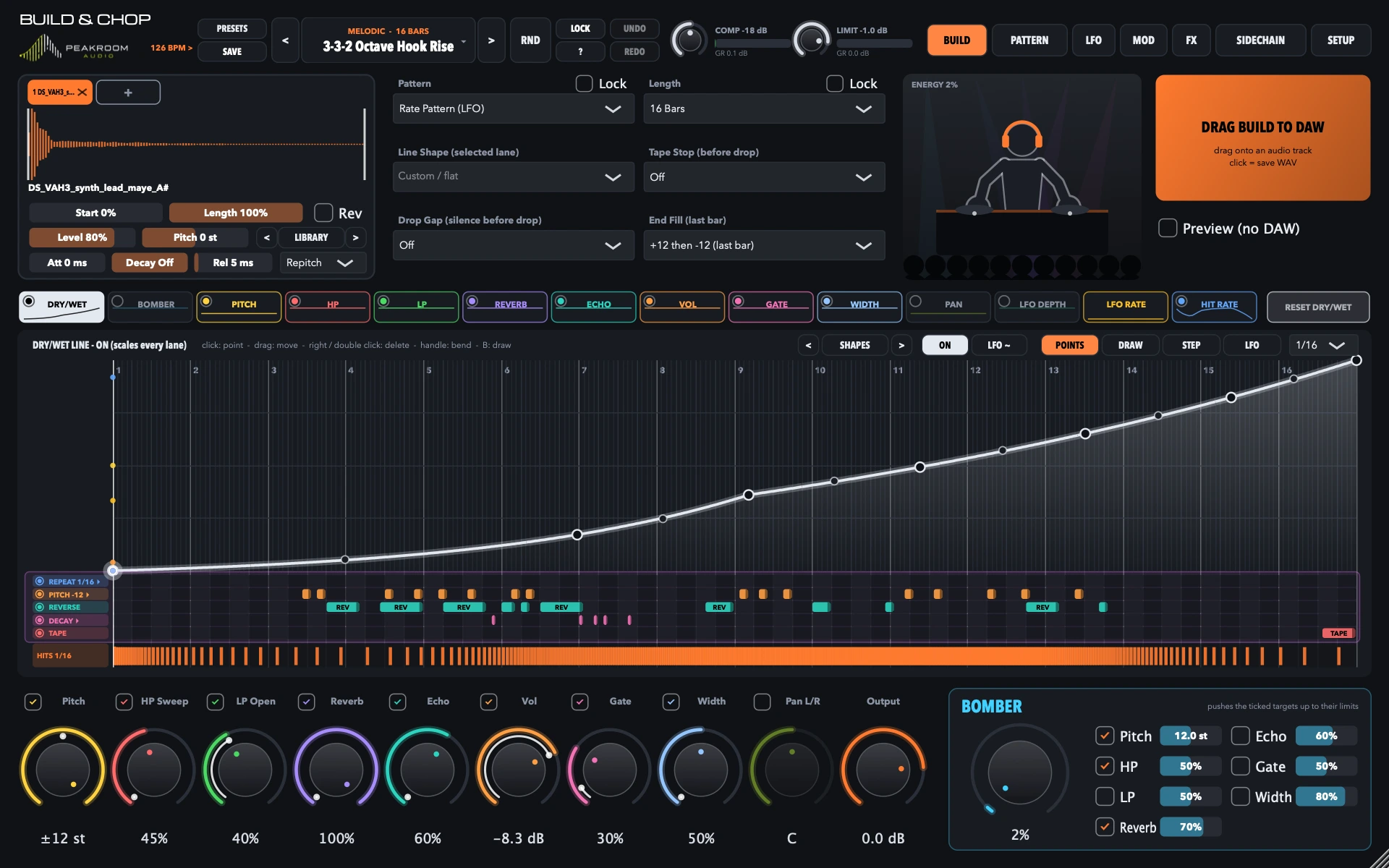Adjust the Bomber Pitch 12.0 st slider
The height and width of the screenshot is (868, 1389).
point(1190,736)
